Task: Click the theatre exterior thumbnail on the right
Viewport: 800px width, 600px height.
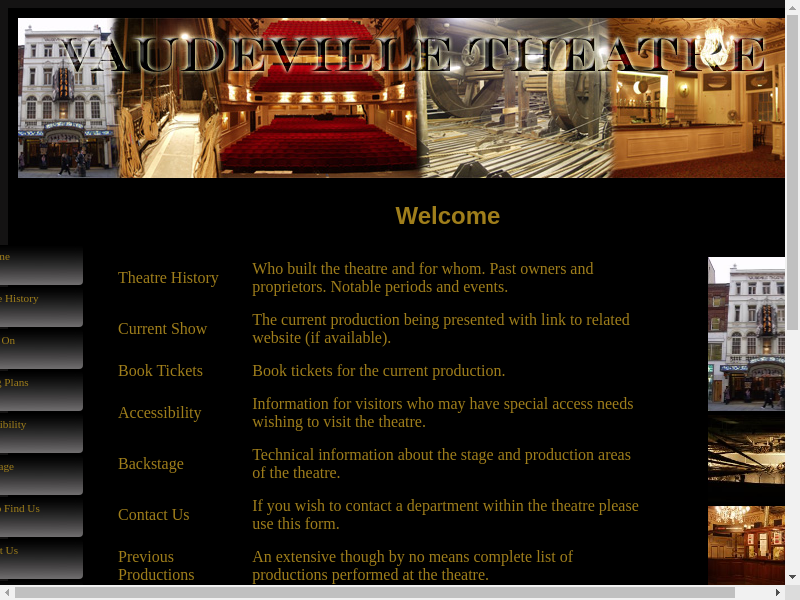Action: pyautogui.click(x=746, y=334)
